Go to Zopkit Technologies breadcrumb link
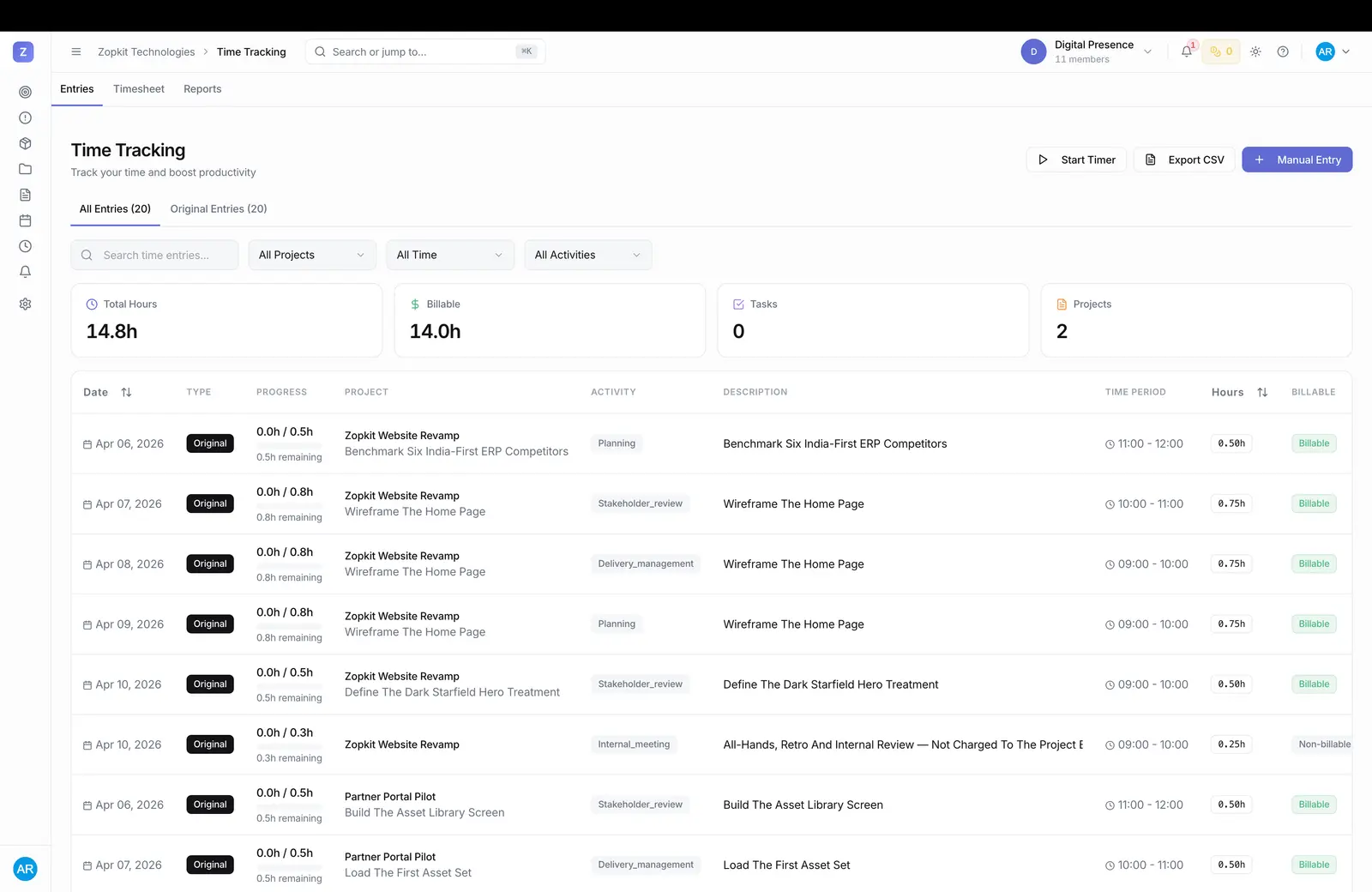The height and width of the screenshot is (892, 1372). coord(147,51)
